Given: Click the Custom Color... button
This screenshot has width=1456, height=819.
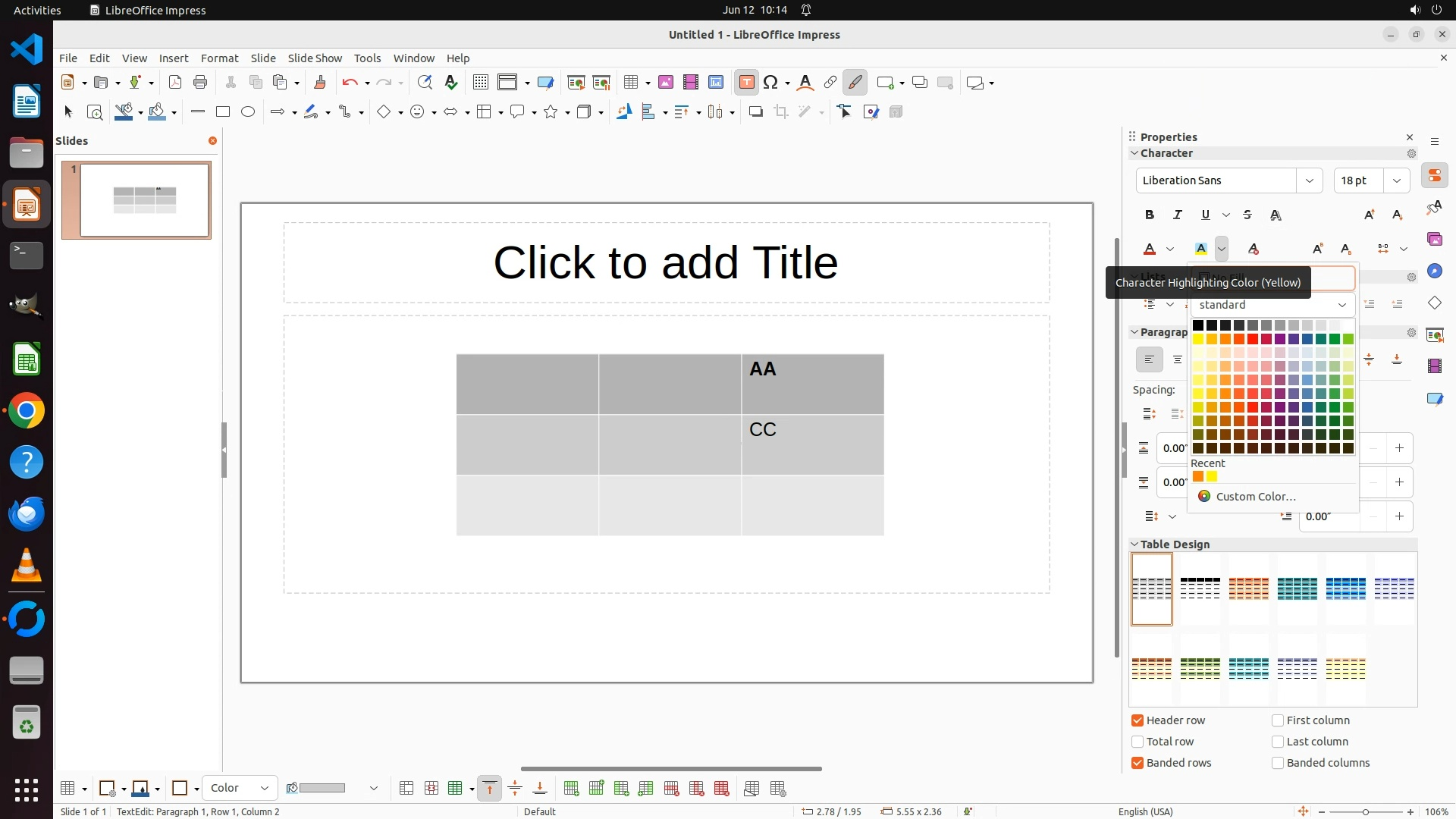Looking at the screenshot, I should coord(1255,497).
